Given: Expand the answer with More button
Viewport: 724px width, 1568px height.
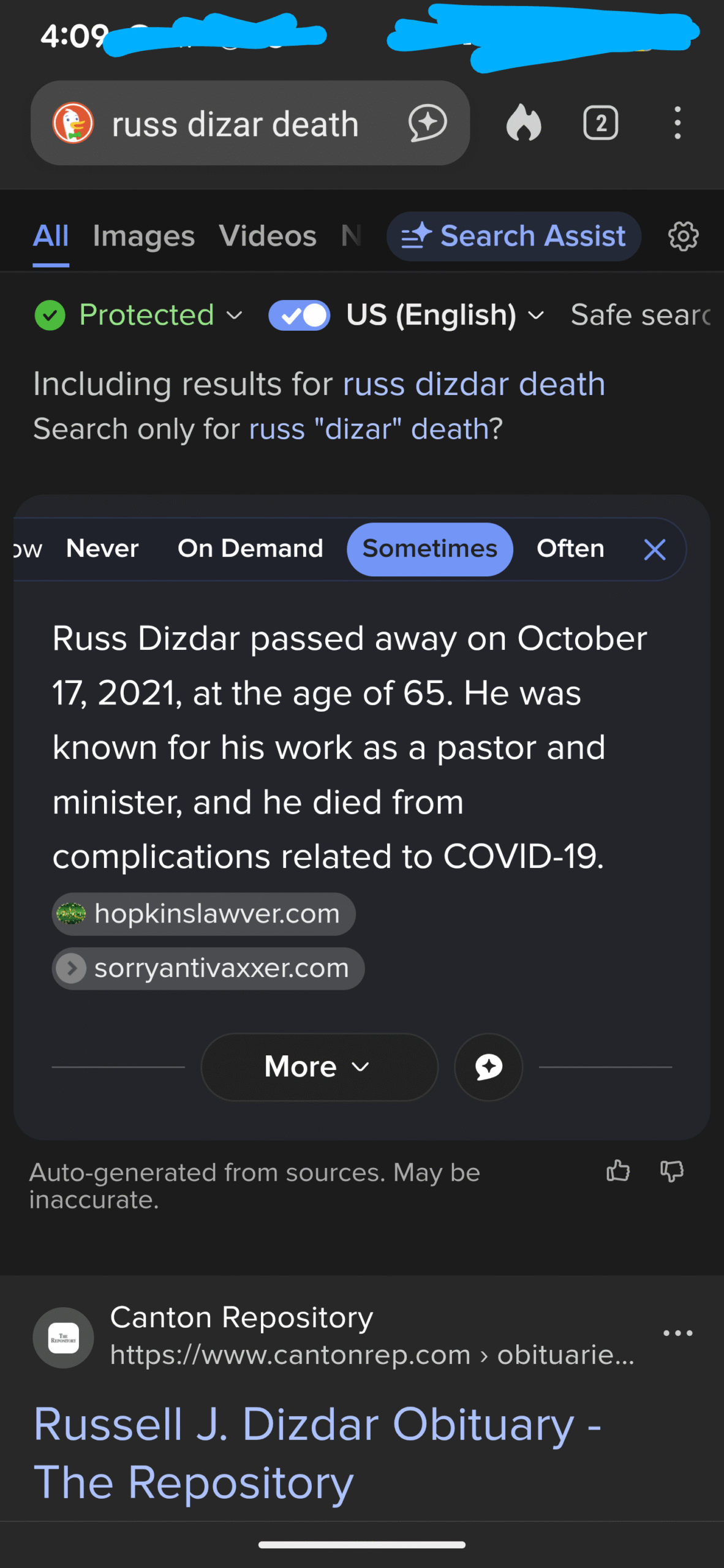Looking at the screenshot, I should click(319, 1067).
